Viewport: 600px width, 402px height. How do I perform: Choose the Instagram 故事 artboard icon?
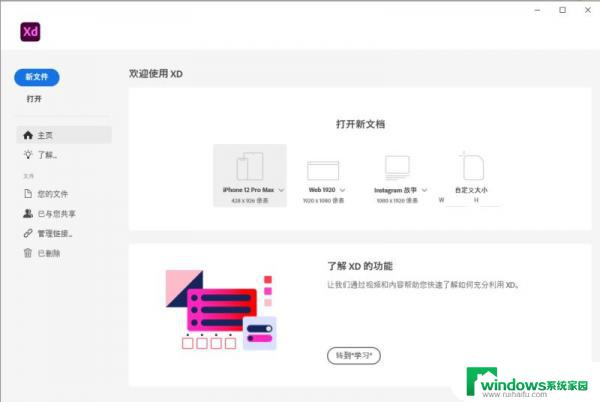397,168
